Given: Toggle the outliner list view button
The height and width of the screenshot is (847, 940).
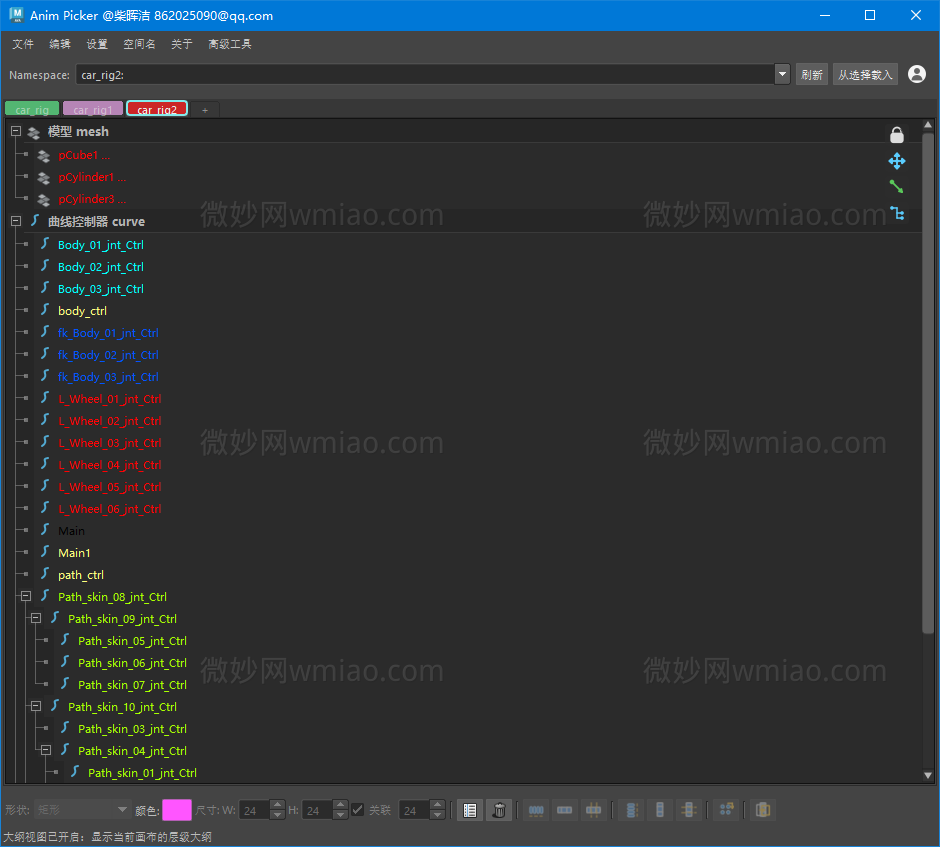Looking at the screenshot, I should pyautogui.click(x=470, y=810).
